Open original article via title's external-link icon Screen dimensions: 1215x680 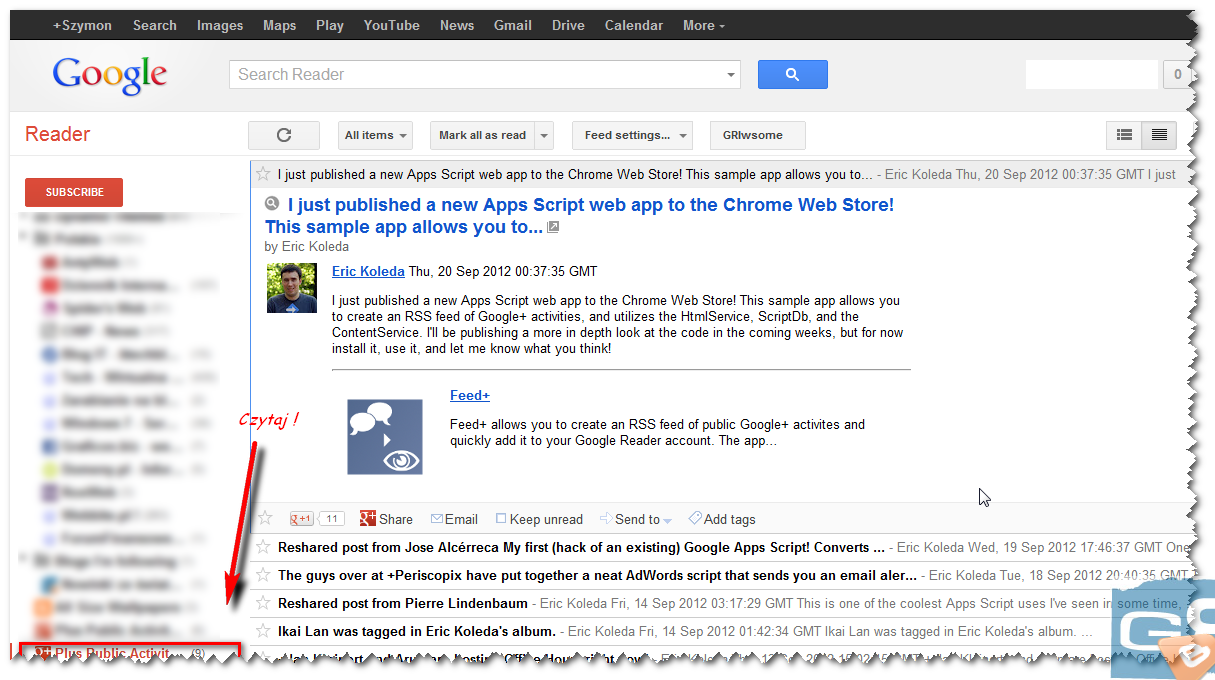[553, 227]
